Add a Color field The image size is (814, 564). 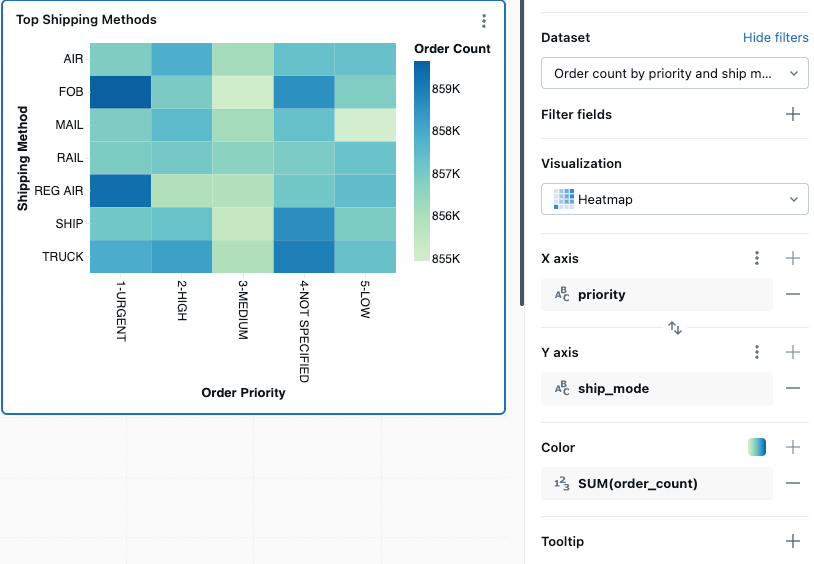point(793,447)
